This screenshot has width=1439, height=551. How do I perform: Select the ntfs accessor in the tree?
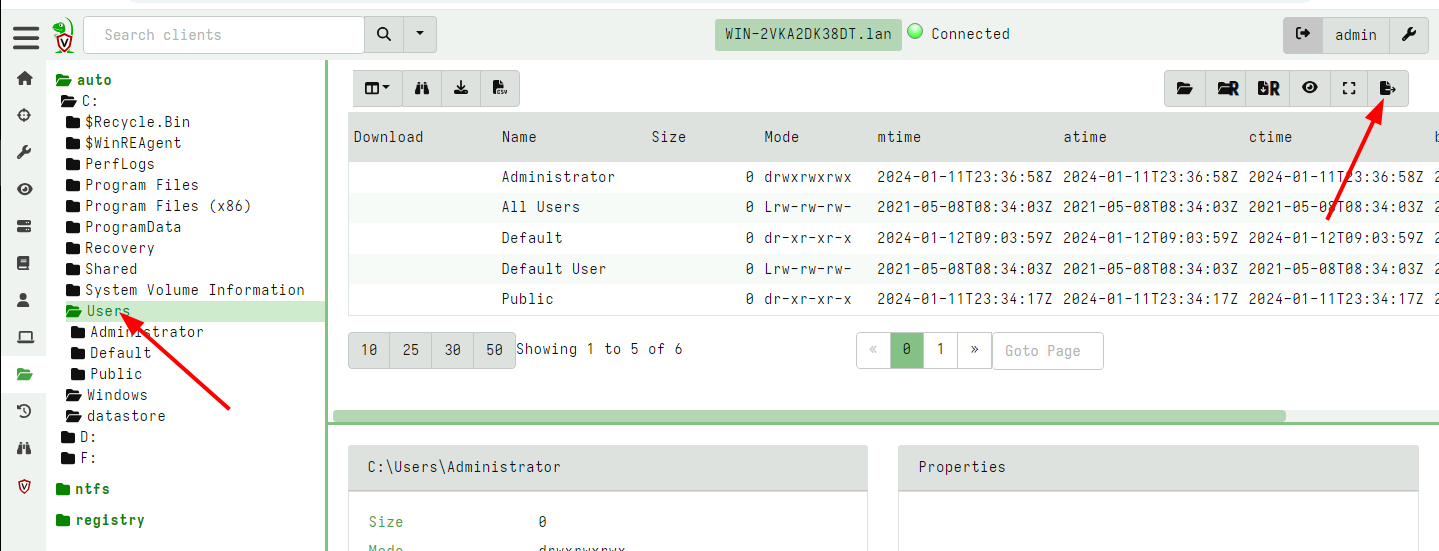tap(92, 489)
